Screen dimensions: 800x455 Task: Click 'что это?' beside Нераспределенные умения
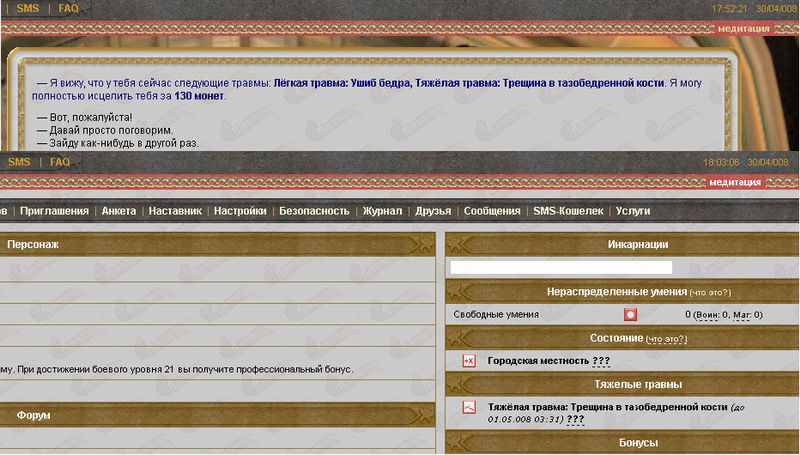(x=709, y=292)
